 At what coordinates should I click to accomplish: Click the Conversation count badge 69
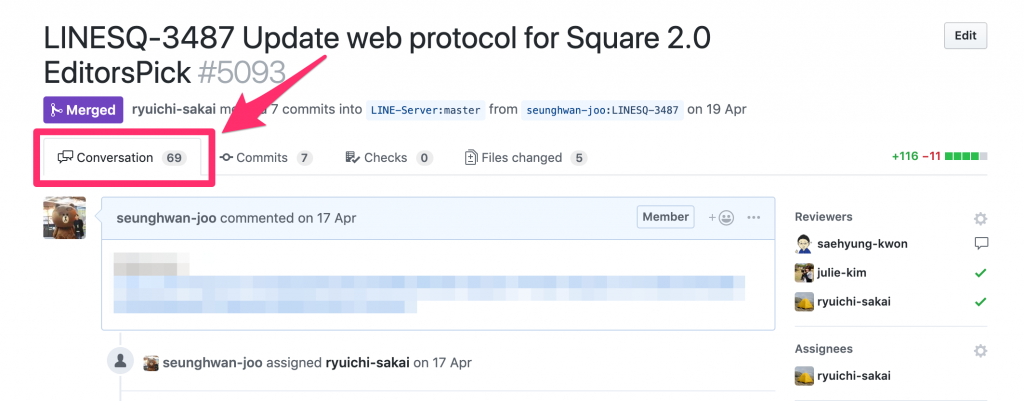click(x=174, y=157)
